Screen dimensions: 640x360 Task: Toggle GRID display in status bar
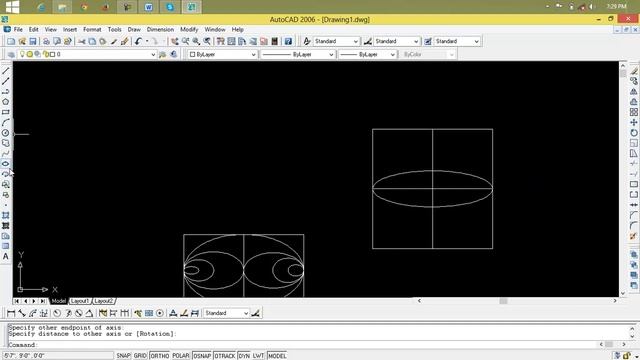pyautogui.click(x=140, y=356)
